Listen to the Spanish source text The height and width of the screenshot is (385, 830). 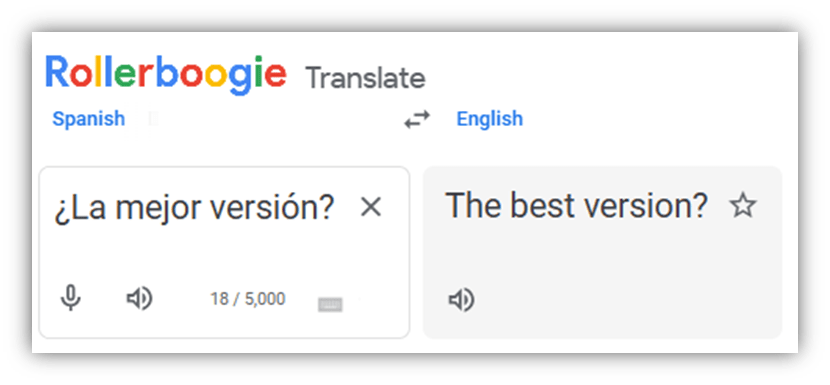coord(139,299)
